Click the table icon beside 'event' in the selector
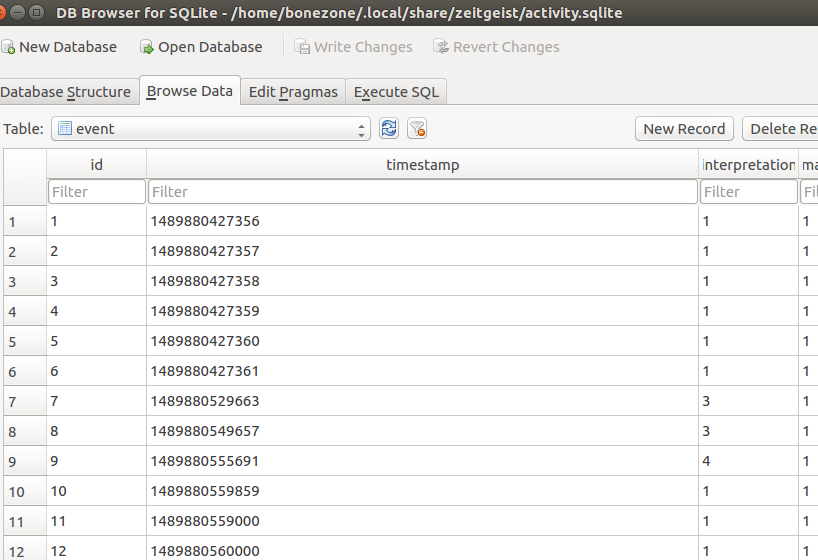Screen dimensions: 818x560 point(65,128)
